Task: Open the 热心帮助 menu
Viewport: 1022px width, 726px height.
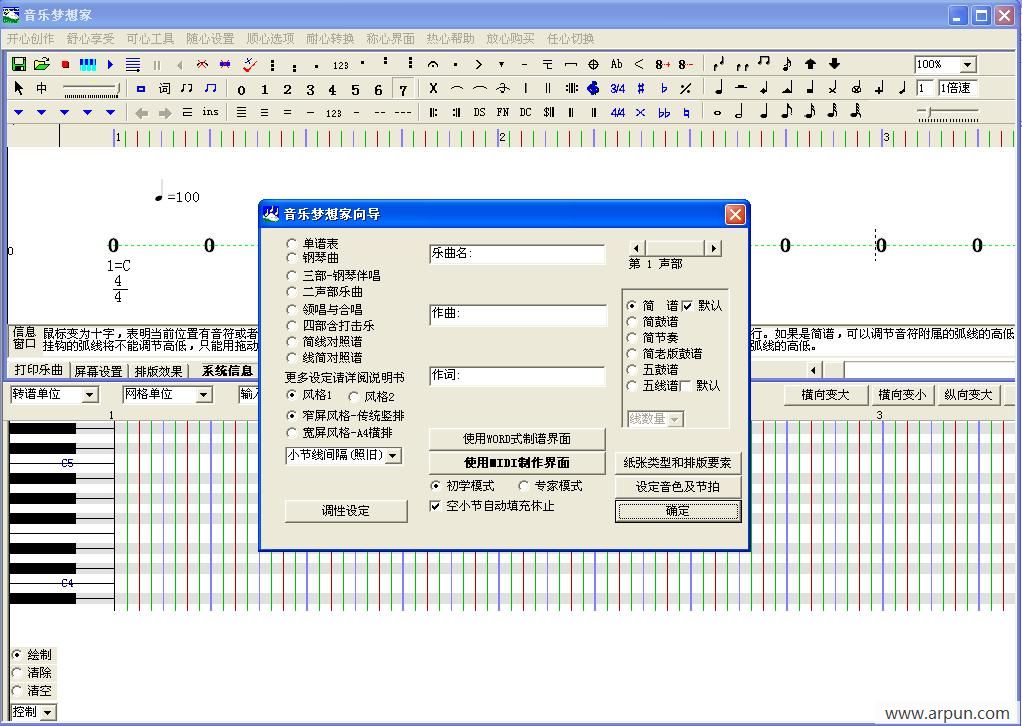Action: [450, 39]
